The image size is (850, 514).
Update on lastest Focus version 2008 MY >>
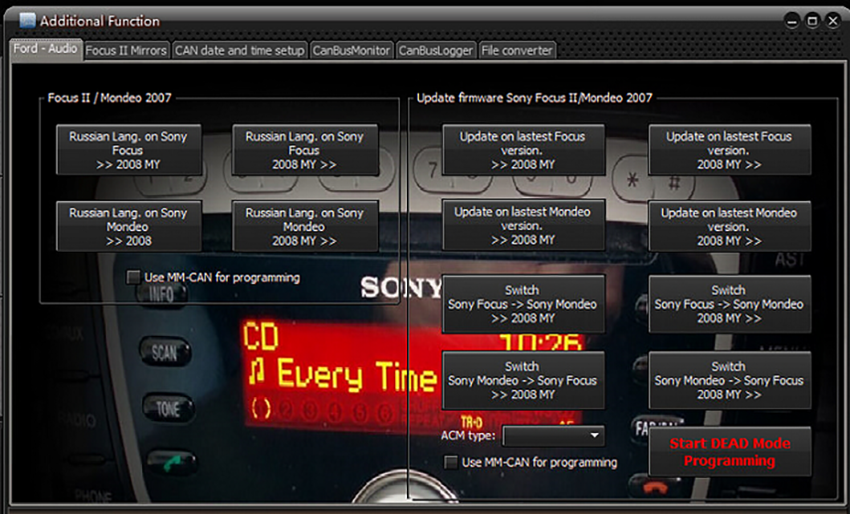730,150
